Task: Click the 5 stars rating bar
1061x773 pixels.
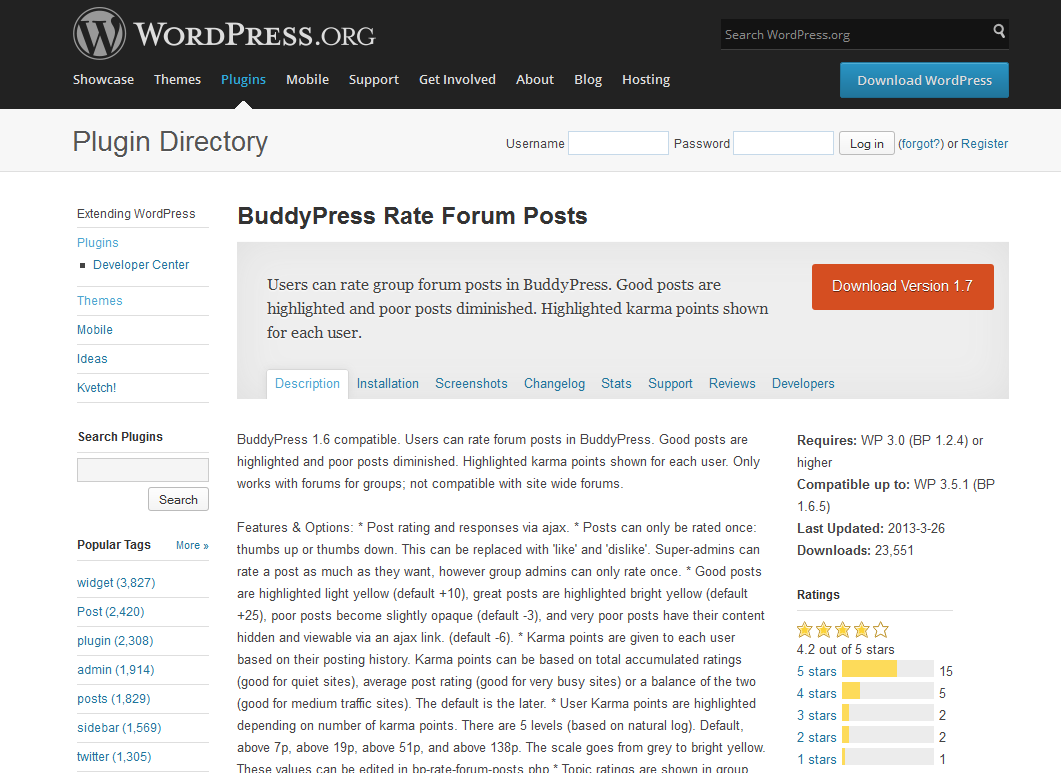Action: coord(888,669)
